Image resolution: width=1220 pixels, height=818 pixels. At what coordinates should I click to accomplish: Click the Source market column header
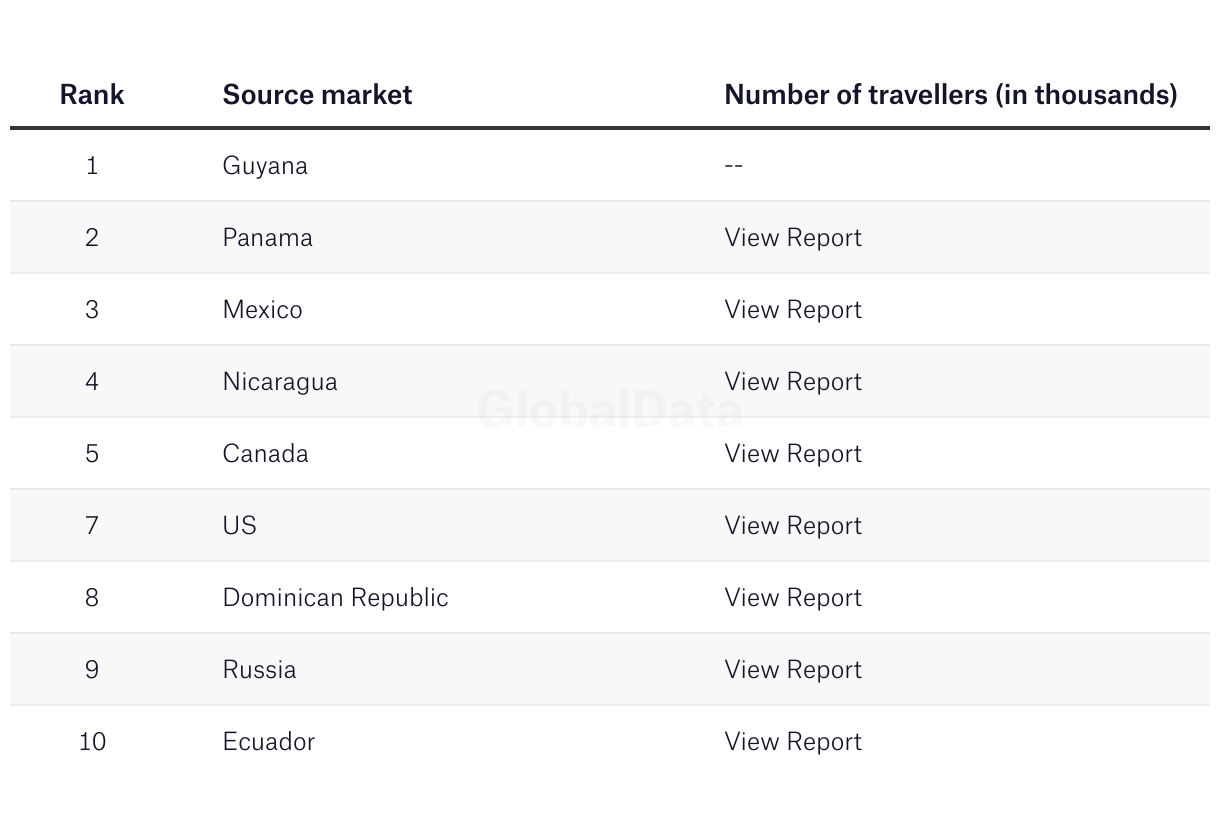coord(317,95)
